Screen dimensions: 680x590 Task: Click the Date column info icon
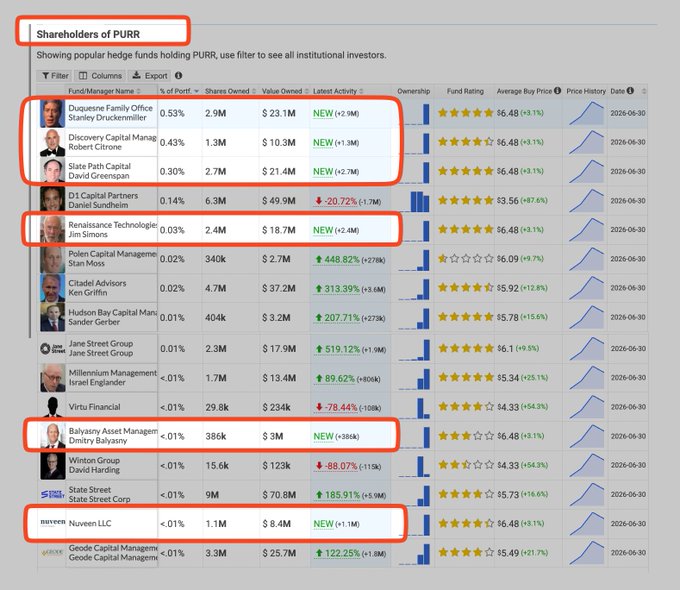(630, 91)
